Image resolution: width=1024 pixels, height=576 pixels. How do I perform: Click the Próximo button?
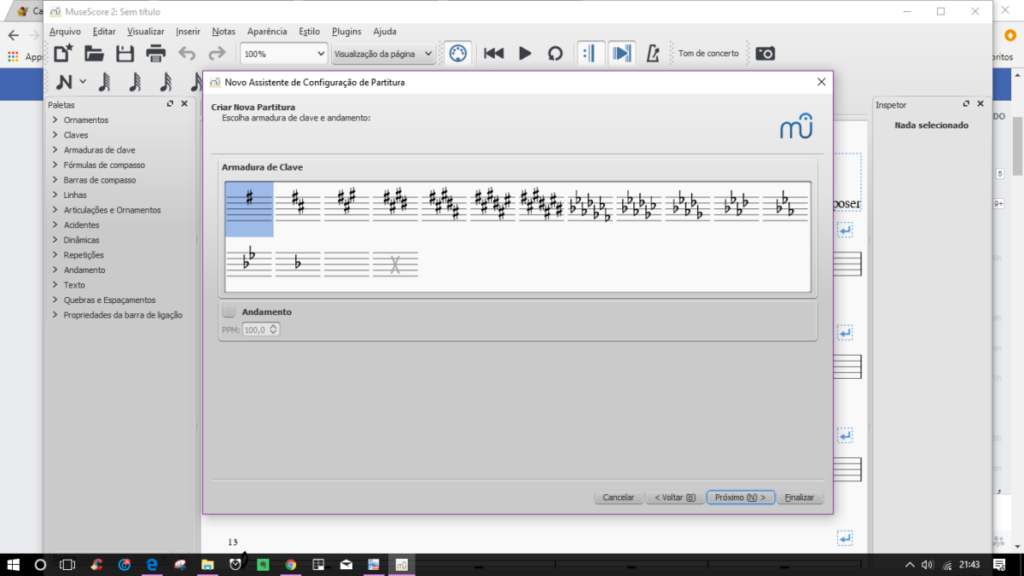(x=740, y=497)
